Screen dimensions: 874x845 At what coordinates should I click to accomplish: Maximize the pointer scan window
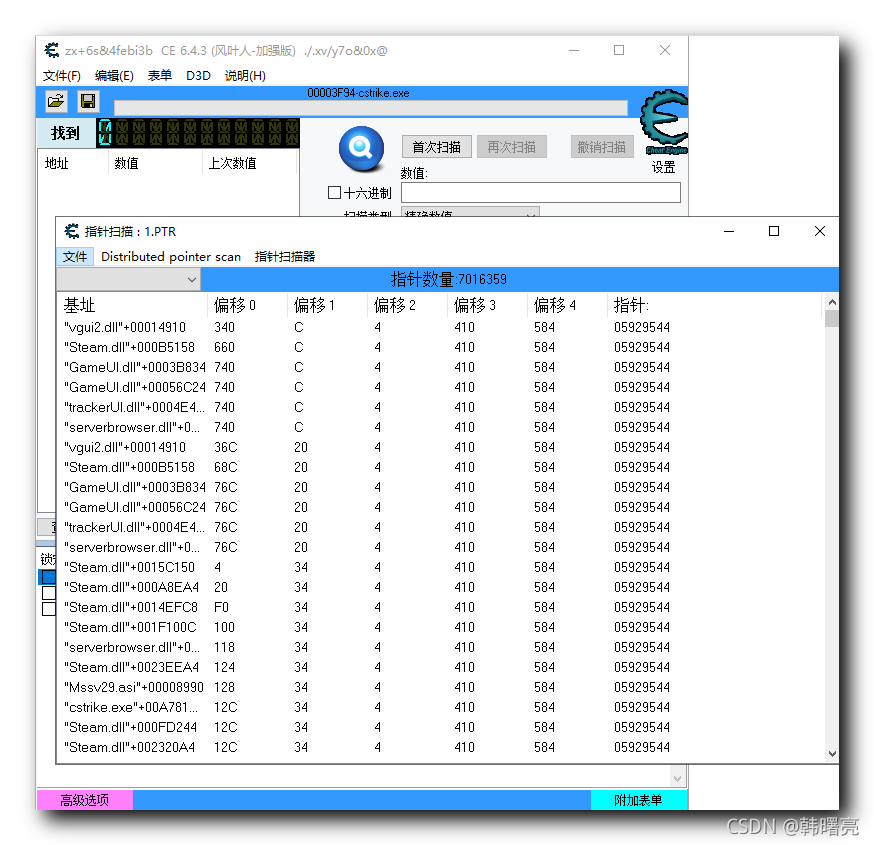click(x=774, y=231)
